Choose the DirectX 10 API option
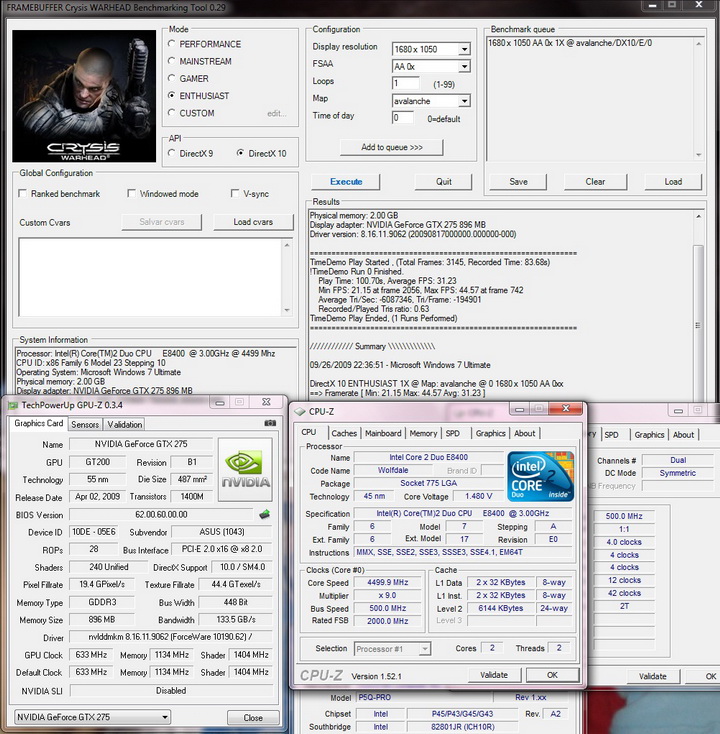 240,153
